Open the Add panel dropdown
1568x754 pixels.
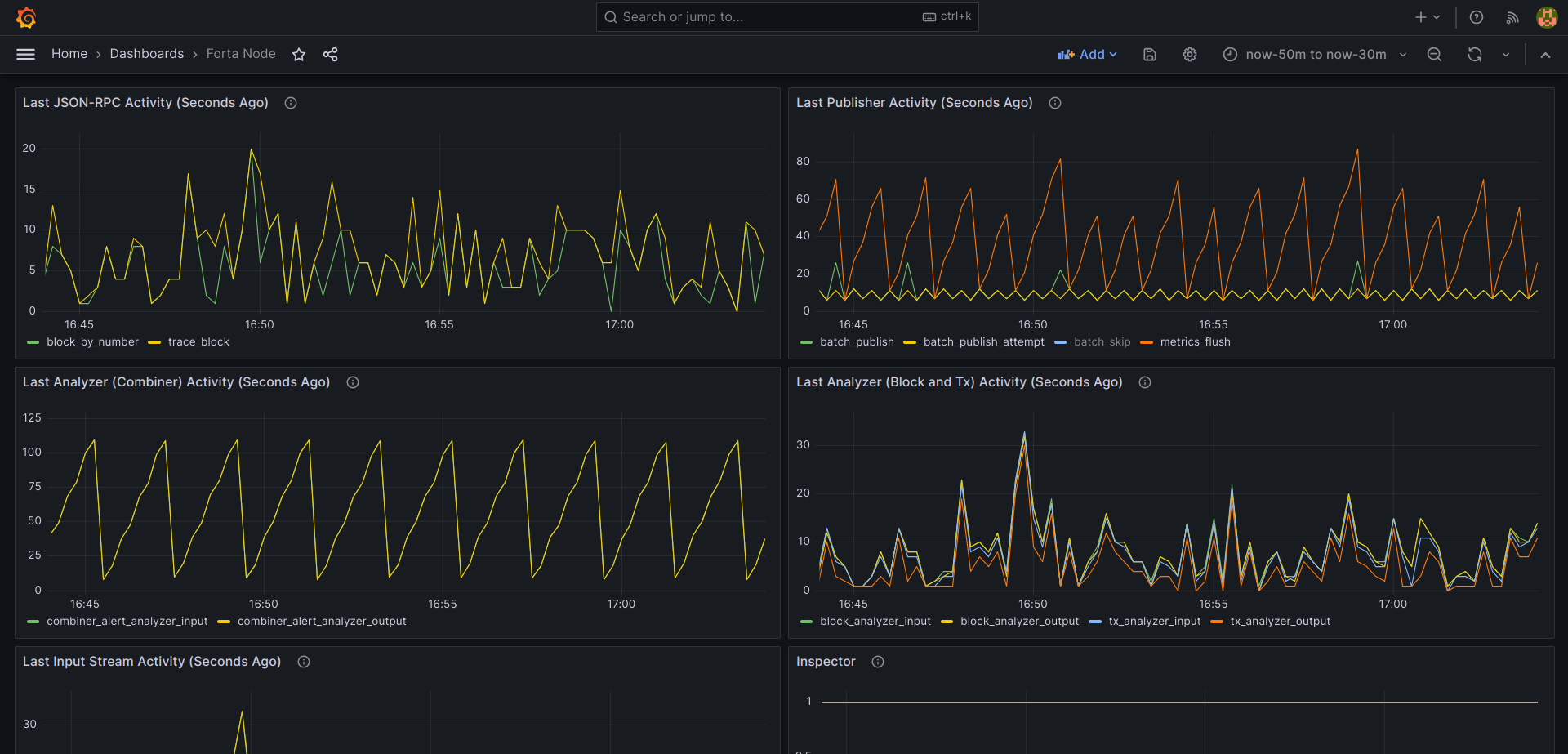coord(1088,54)
